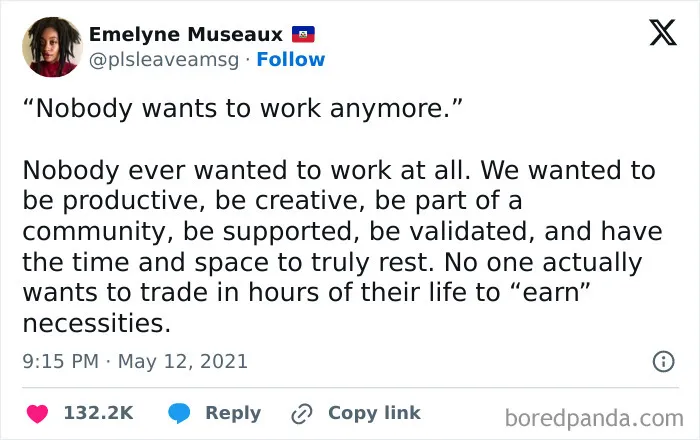Open the X logo in the corner

click(663, 33)
